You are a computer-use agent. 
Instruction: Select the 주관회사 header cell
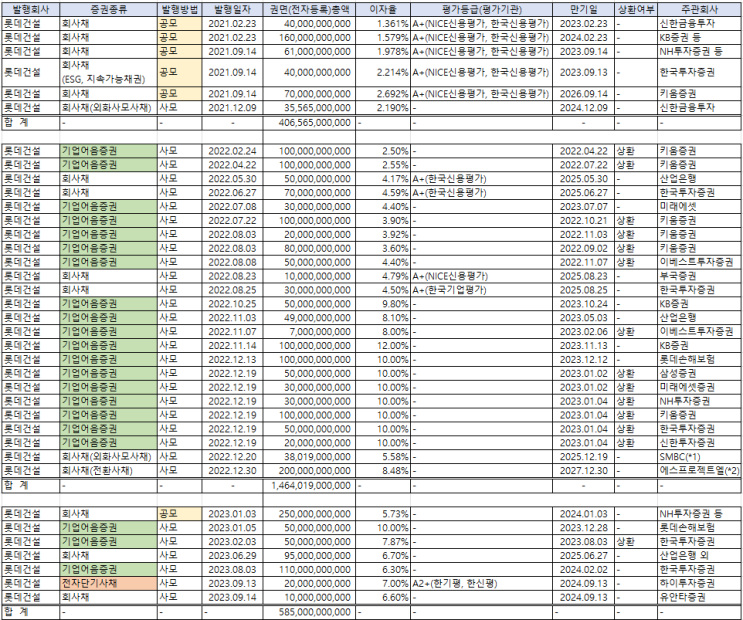click(x=699, y=9)
